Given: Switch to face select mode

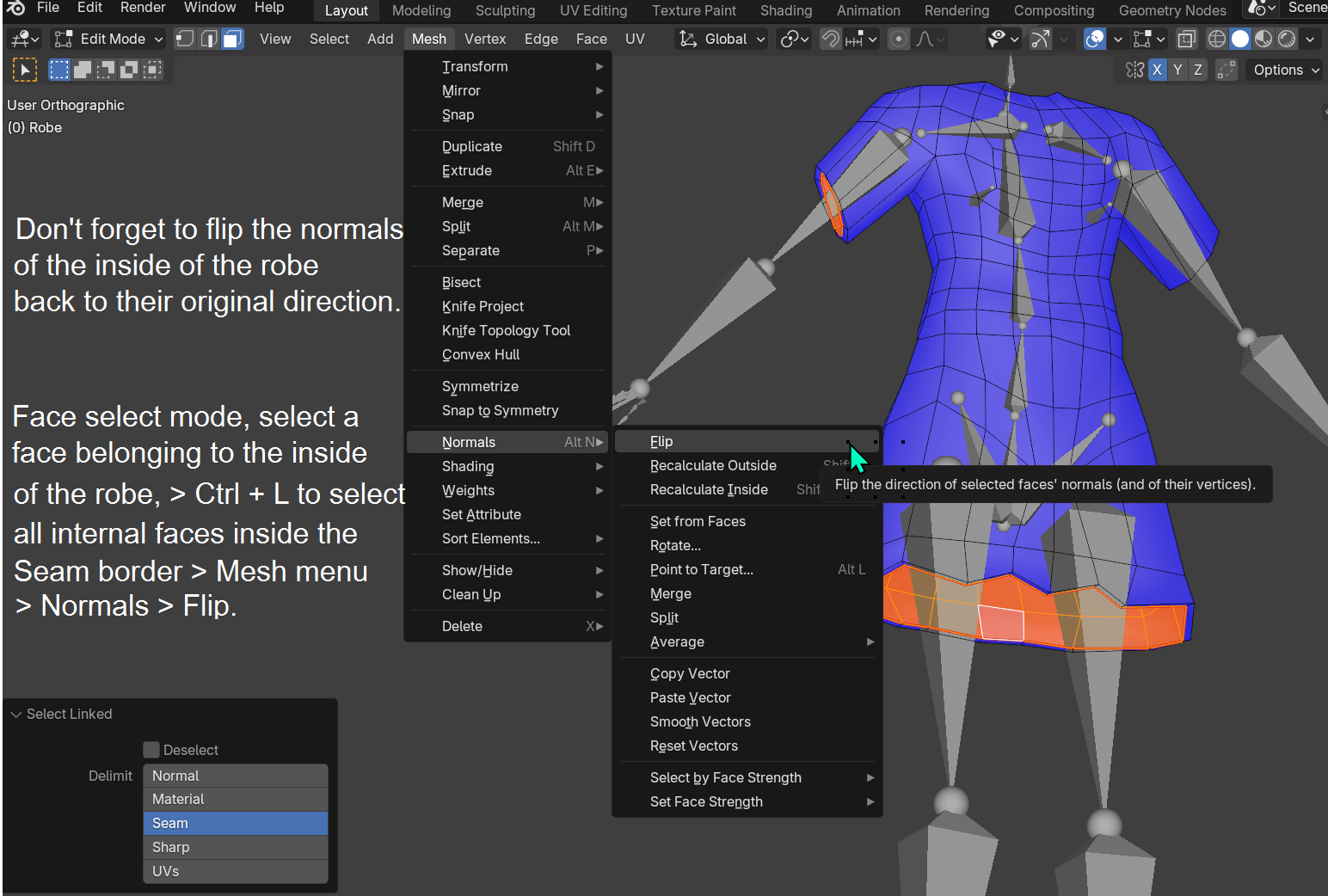Looking at the screenshot, I should [x=232, y=39].
